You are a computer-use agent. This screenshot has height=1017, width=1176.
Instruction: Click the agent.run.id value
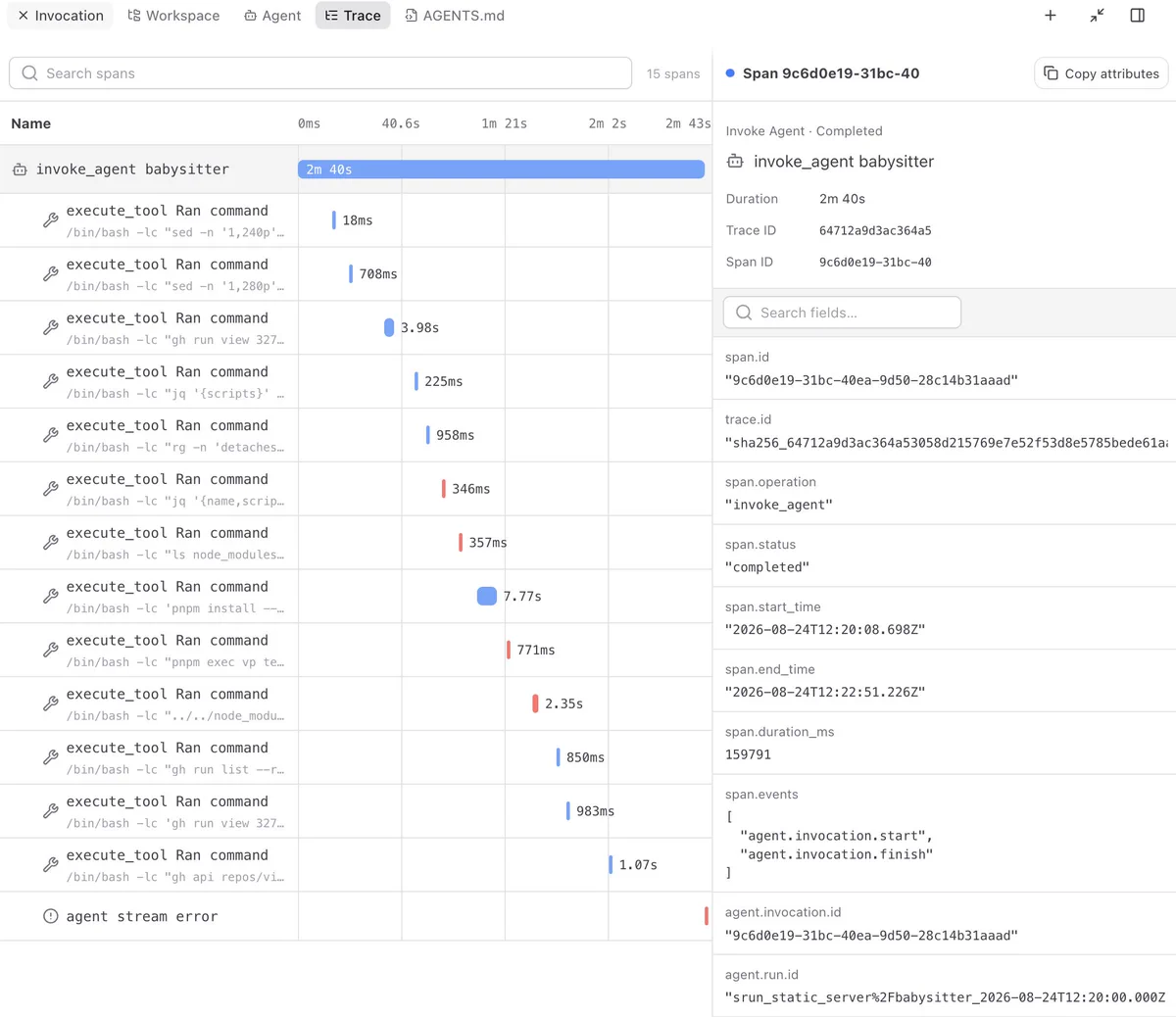[946, 997]
